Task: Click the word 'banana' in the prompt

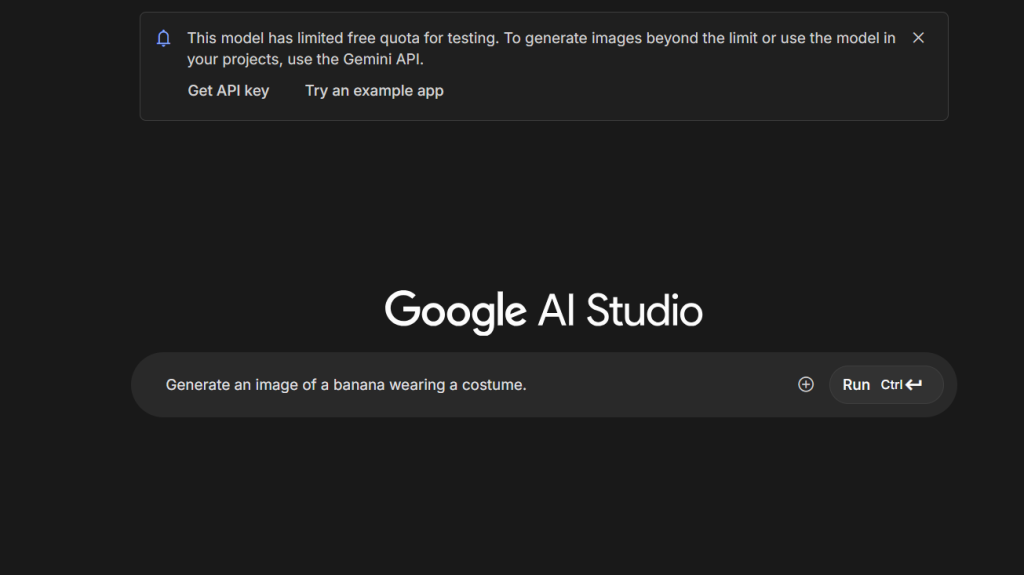Action: coord(359,385)
